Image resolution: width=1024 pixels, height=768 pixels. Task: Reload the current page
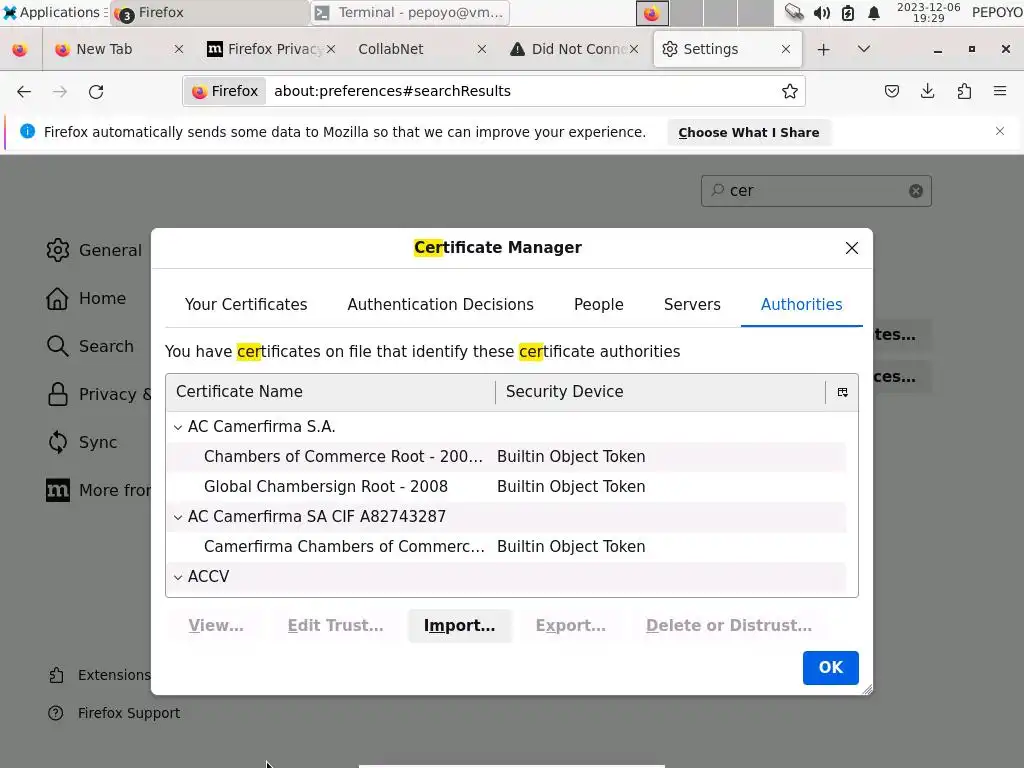(x=96, y=91)
